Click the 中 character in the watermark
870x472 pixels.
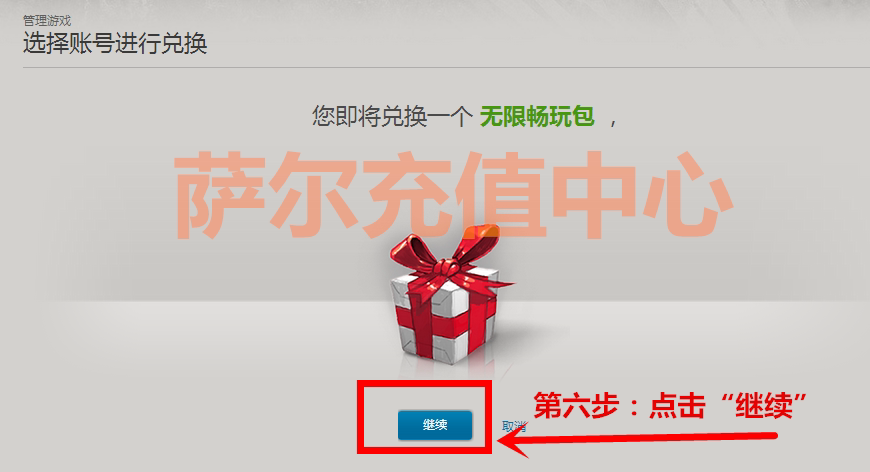tap(594, 194)
